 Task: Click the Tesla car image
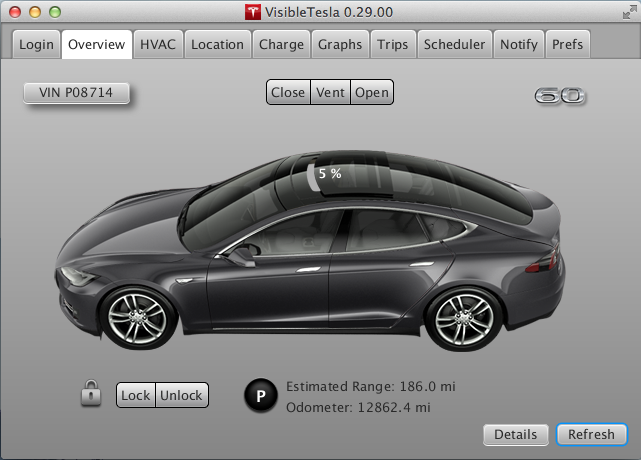coord(310,250)
